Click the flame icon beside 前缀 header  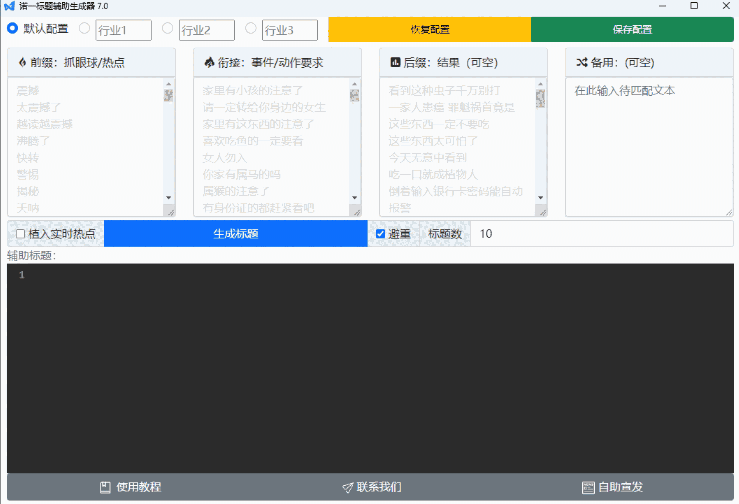tap(22, 63)
